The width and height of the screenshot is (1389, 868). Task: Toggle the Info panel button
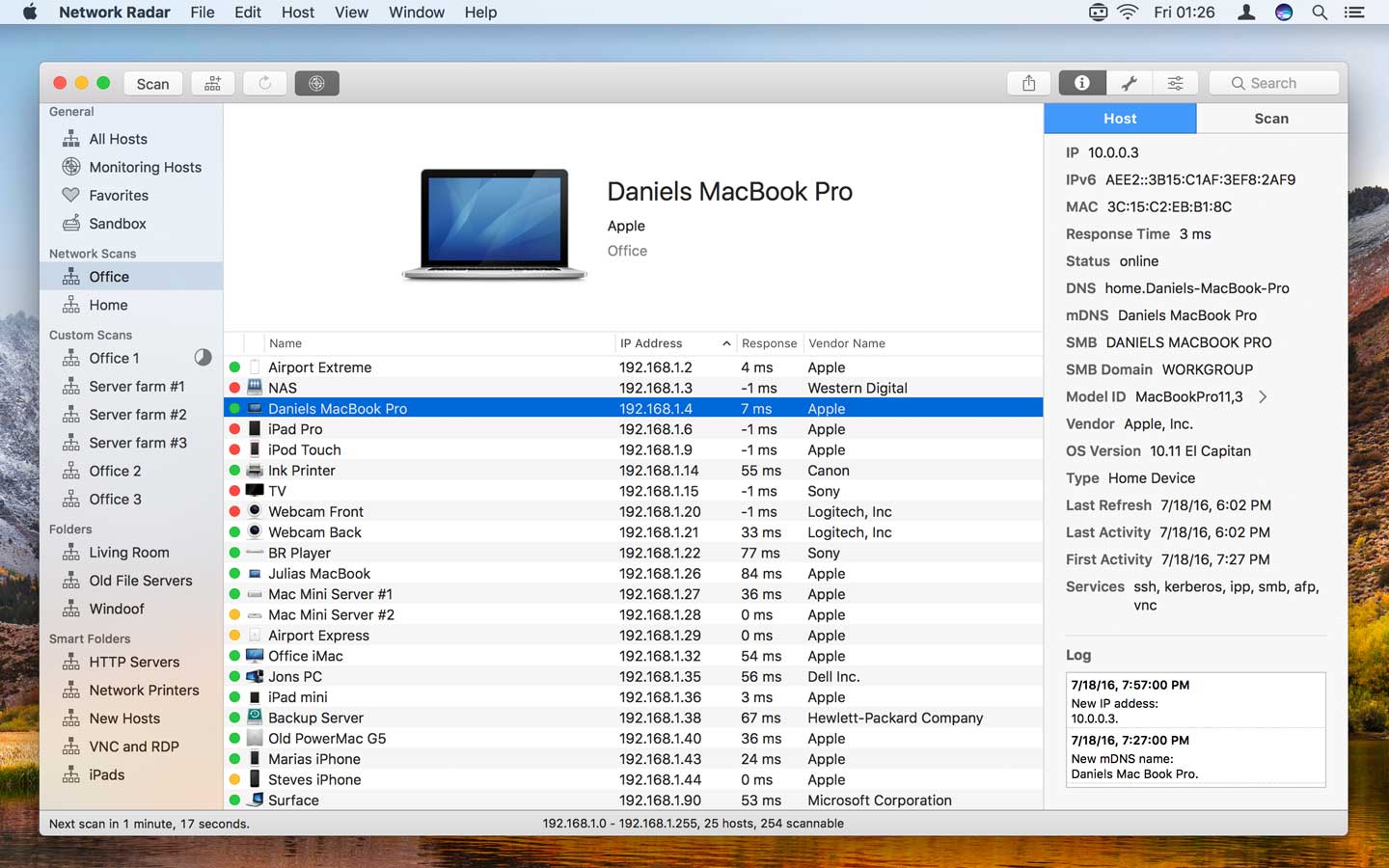click(1081, 83)
